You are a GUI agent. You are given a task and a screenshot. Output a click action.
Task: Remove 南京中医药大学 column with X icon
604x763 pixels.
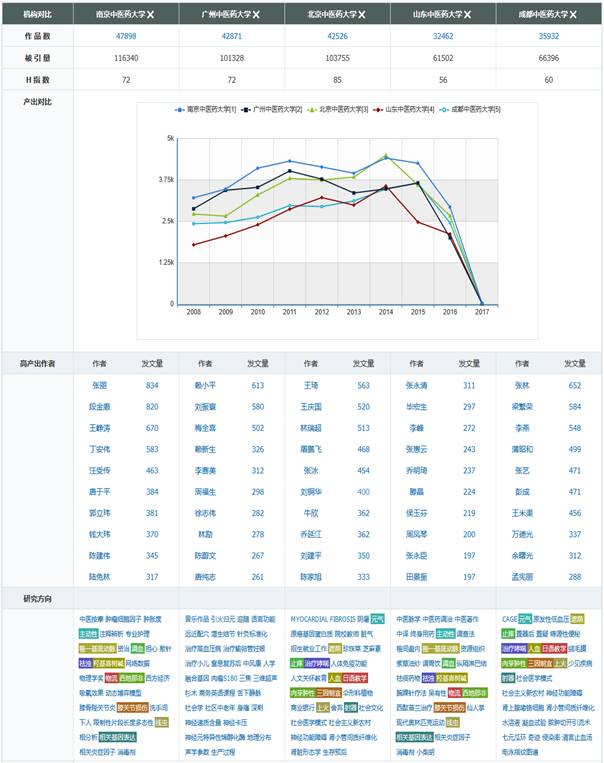tap(150, 16)
